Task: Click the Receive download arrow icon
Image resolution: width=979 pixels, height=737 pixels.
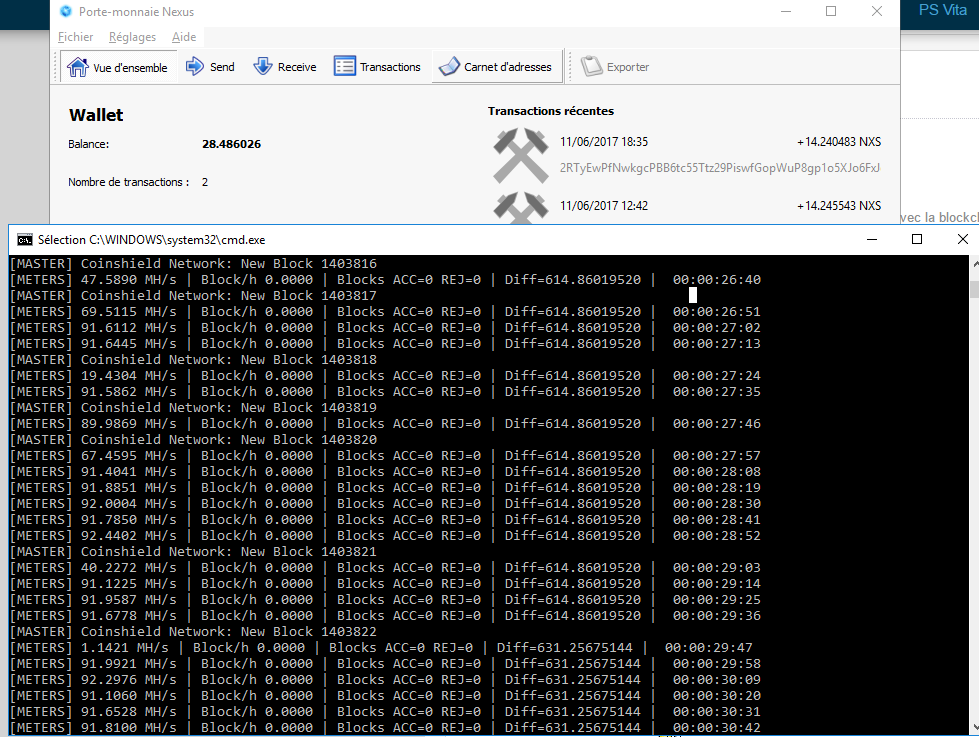Action: point(263,67)
